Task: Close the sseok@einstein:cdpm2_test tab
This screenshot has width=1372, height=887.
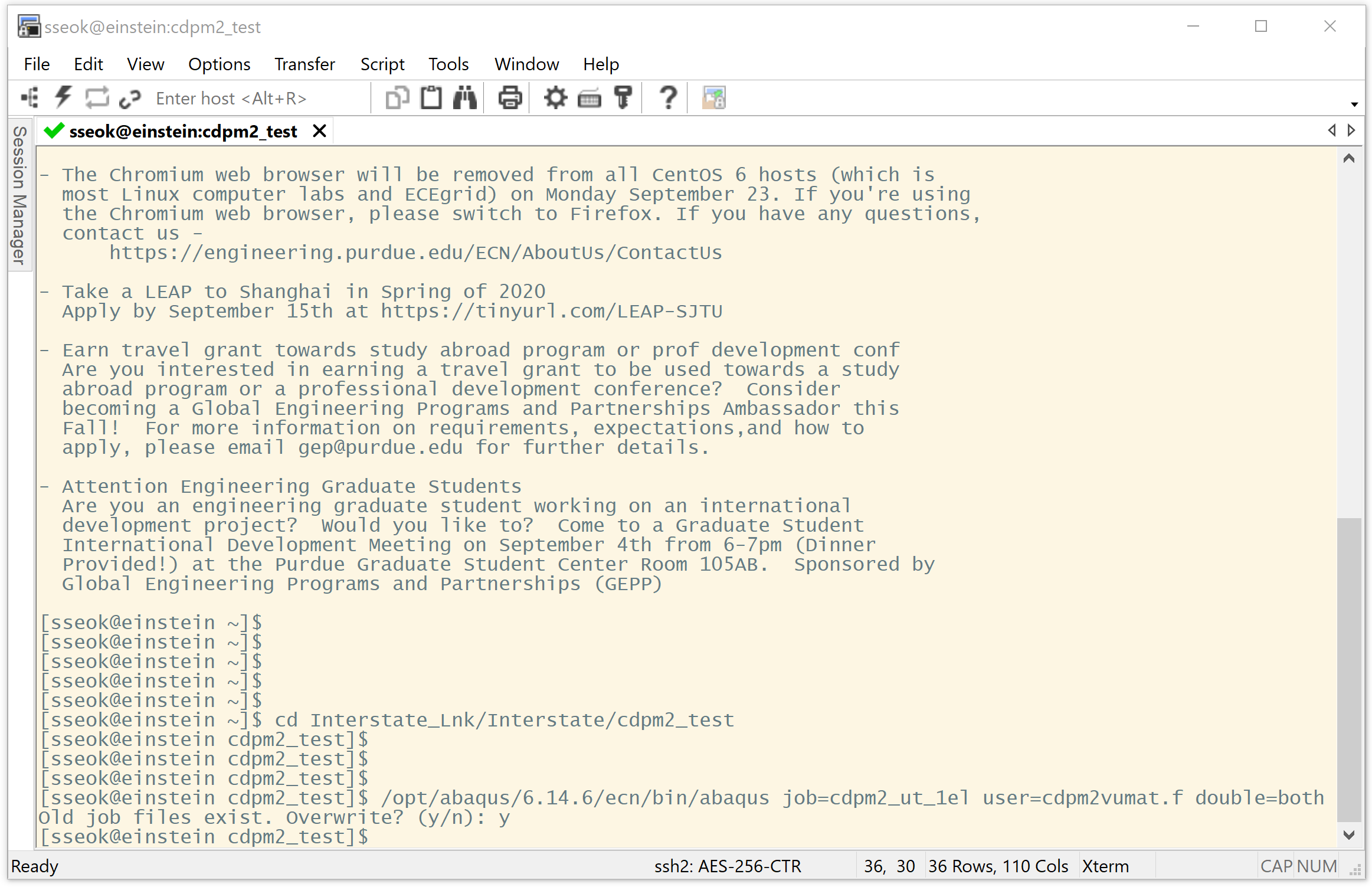Action: click(319, 131)
